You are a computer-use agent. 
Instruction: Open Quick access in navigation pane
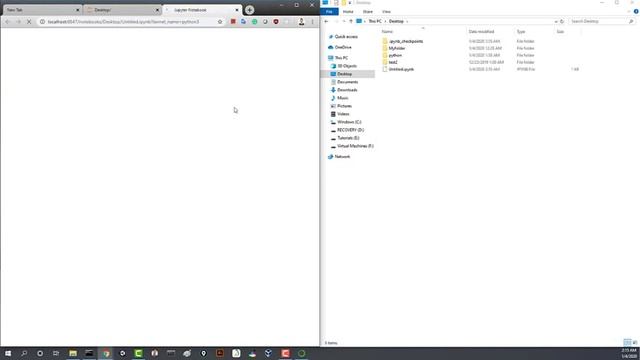[346, 37]
